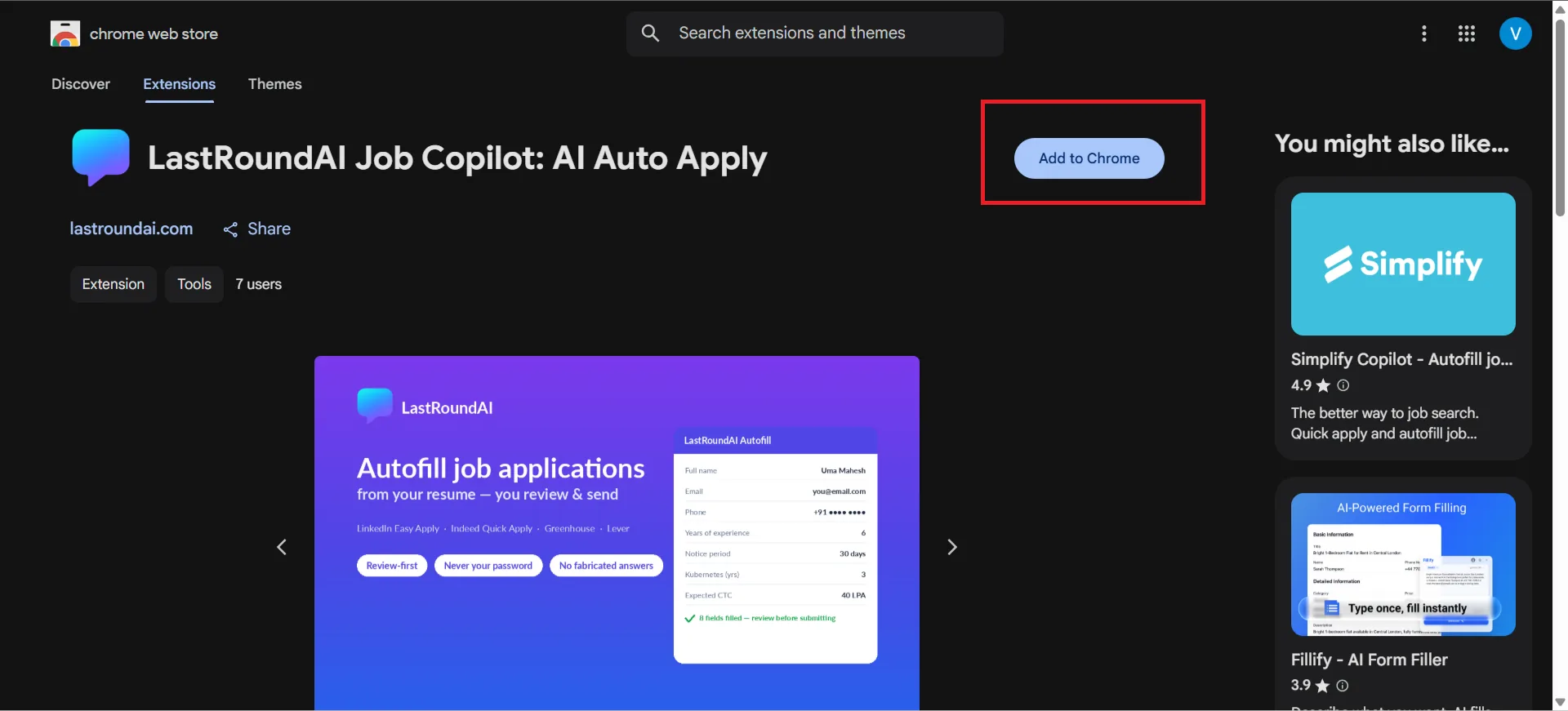Click the Tools category chip
The image size is (1568, 711).
194,284
